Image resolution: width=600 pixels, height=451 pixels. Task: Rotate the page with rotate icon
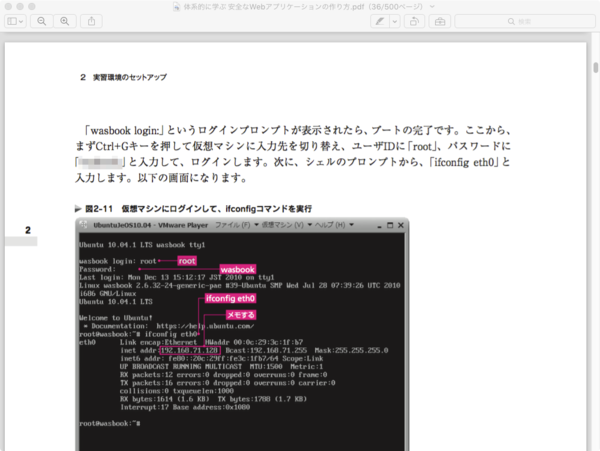414,21
